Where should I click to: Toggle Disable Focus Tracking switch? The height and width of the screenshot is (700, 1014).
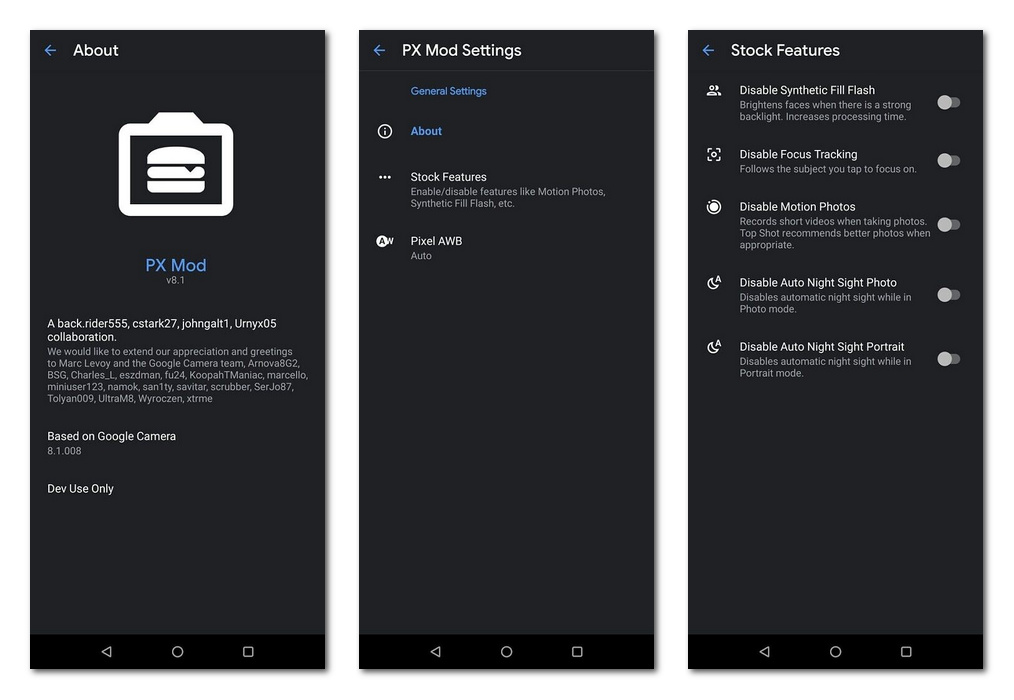948,161
